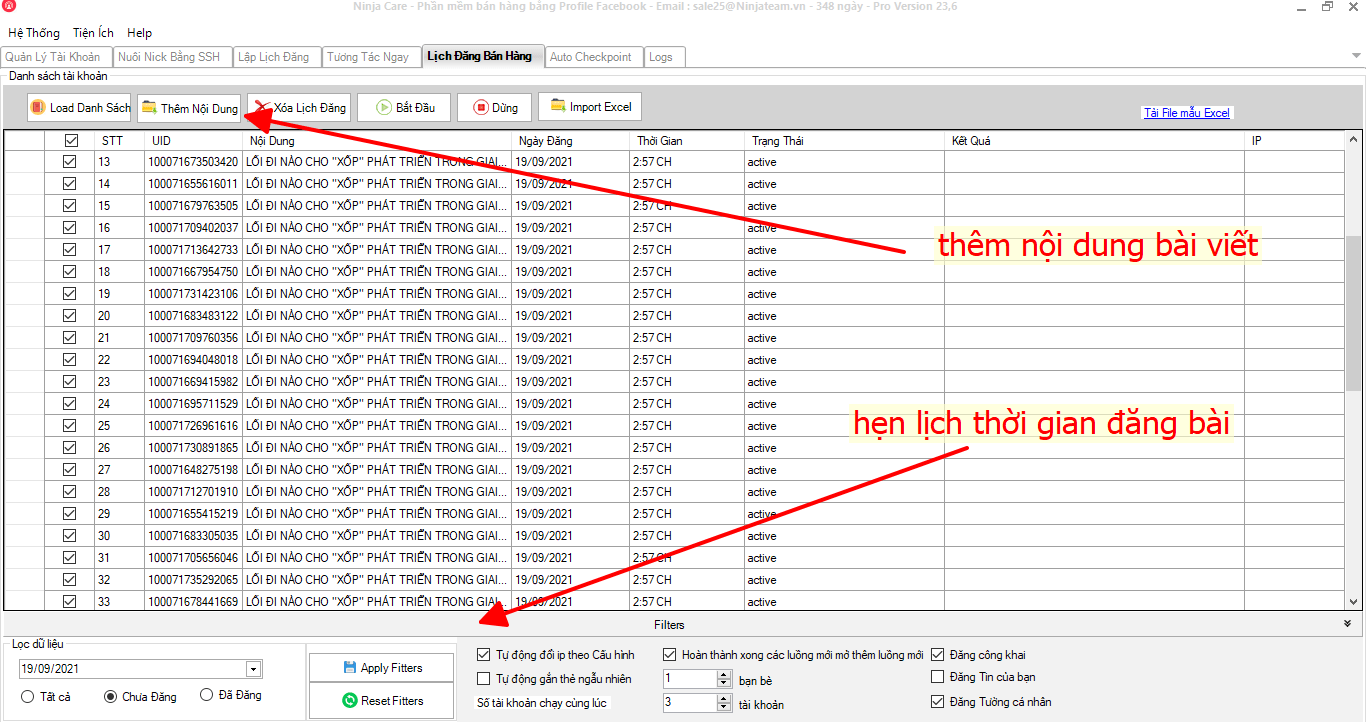The height and width of the screenshot is (722, 1366).
Task: Click the Reset Filters button
Action: [x=381, y=701]
